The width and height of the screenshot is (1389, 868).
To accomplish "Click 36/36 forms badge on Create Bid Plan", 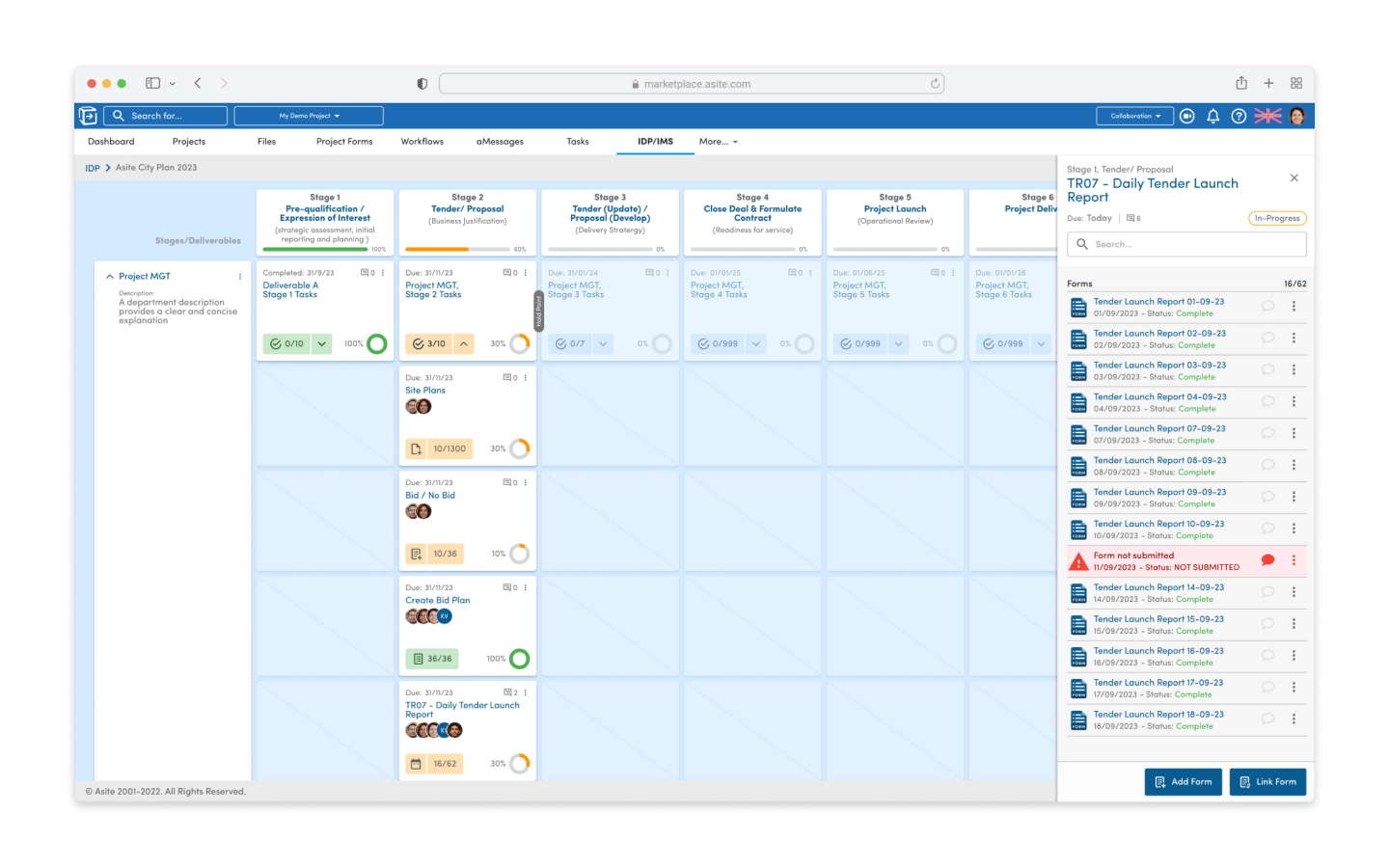I will [x=431, y=659].
